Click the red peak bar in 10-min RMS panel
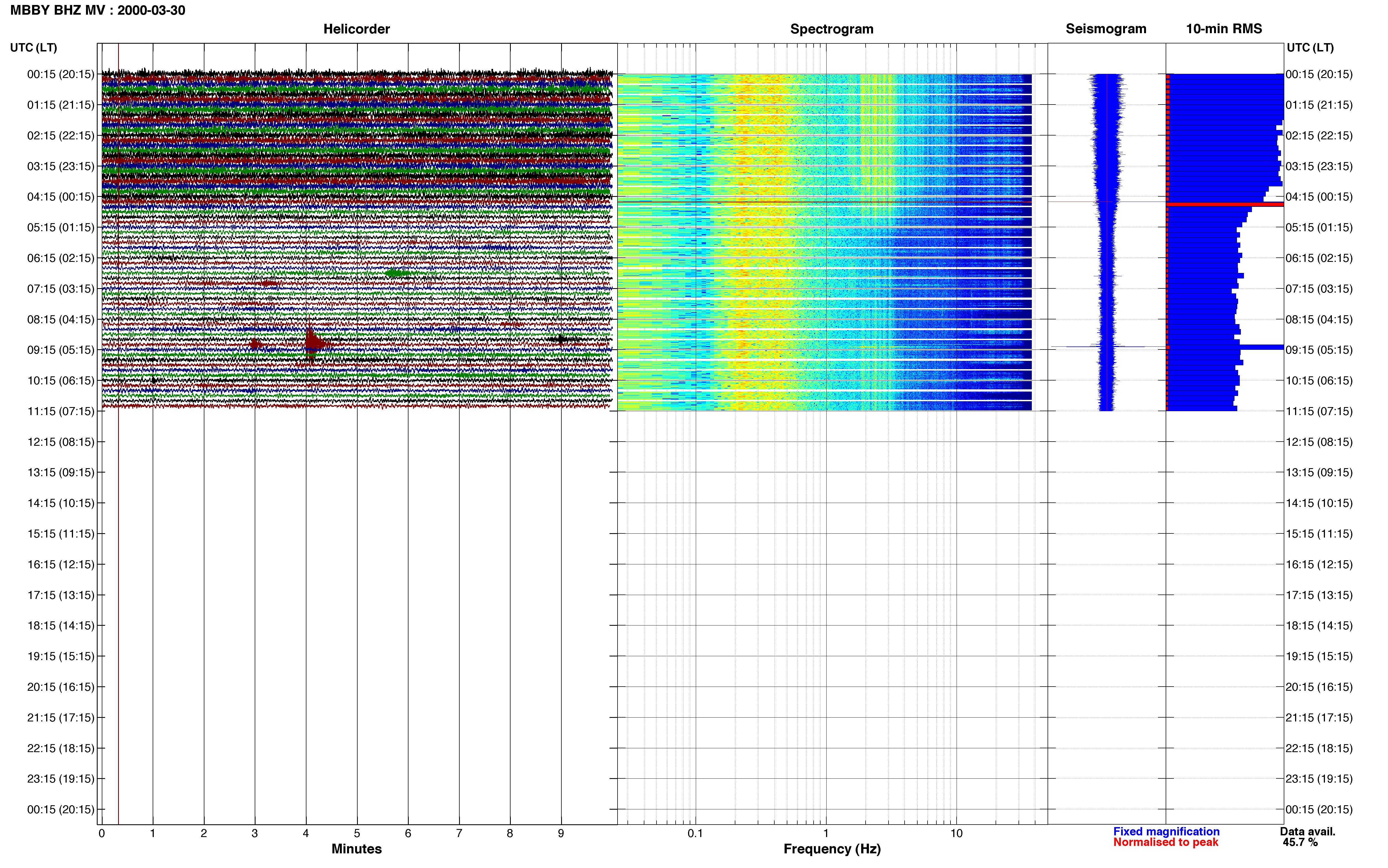The height and width of the screenshot is (868, 1388). click(x=1225, y=204)
